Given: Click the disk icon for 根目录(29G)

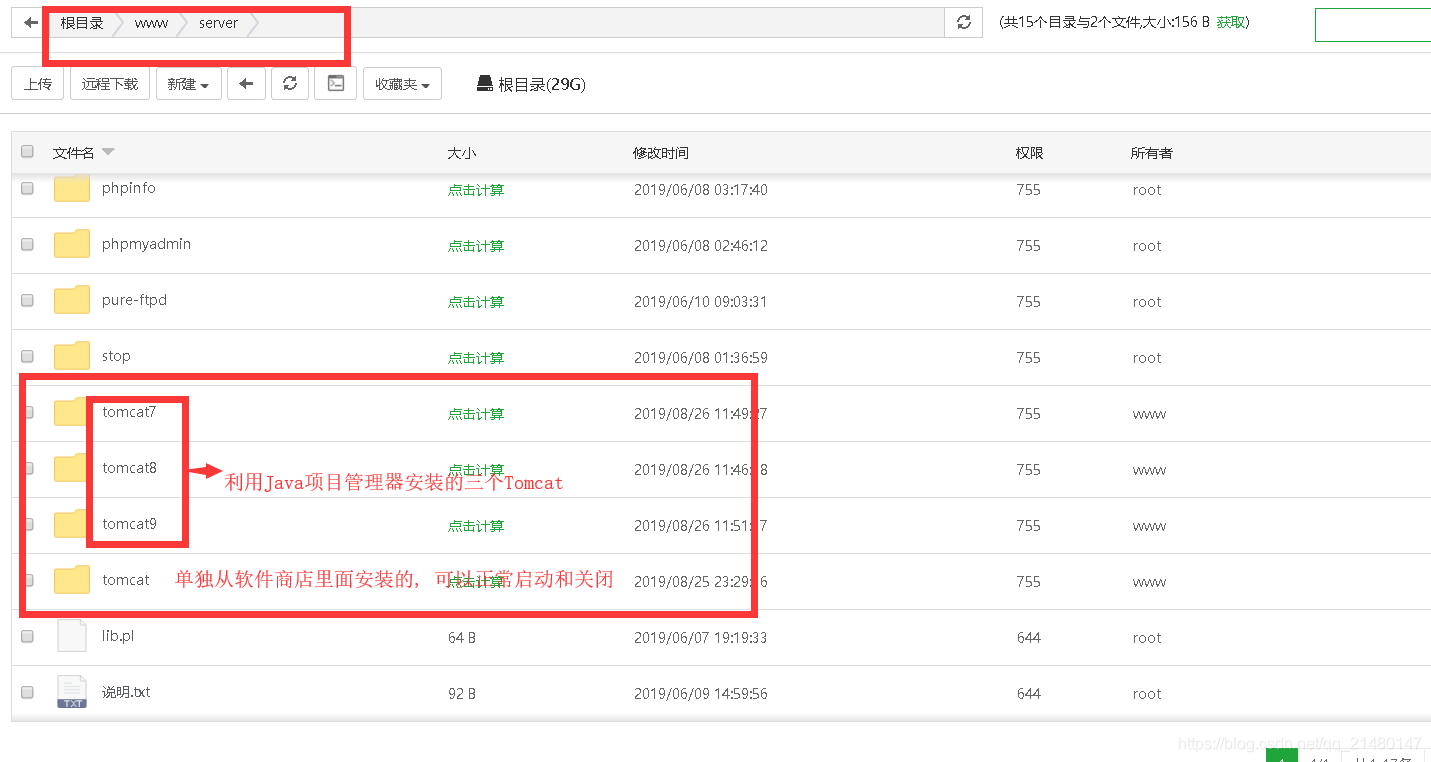Looking at the screenshot, I should coord(484,84).
